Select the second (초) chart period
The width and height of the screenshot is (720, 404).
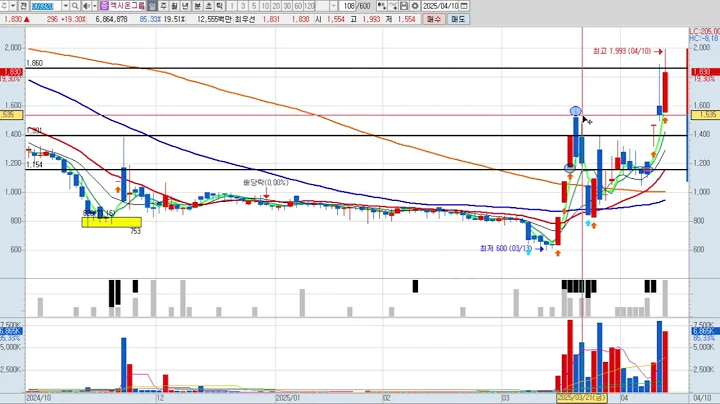pos(208,6)
